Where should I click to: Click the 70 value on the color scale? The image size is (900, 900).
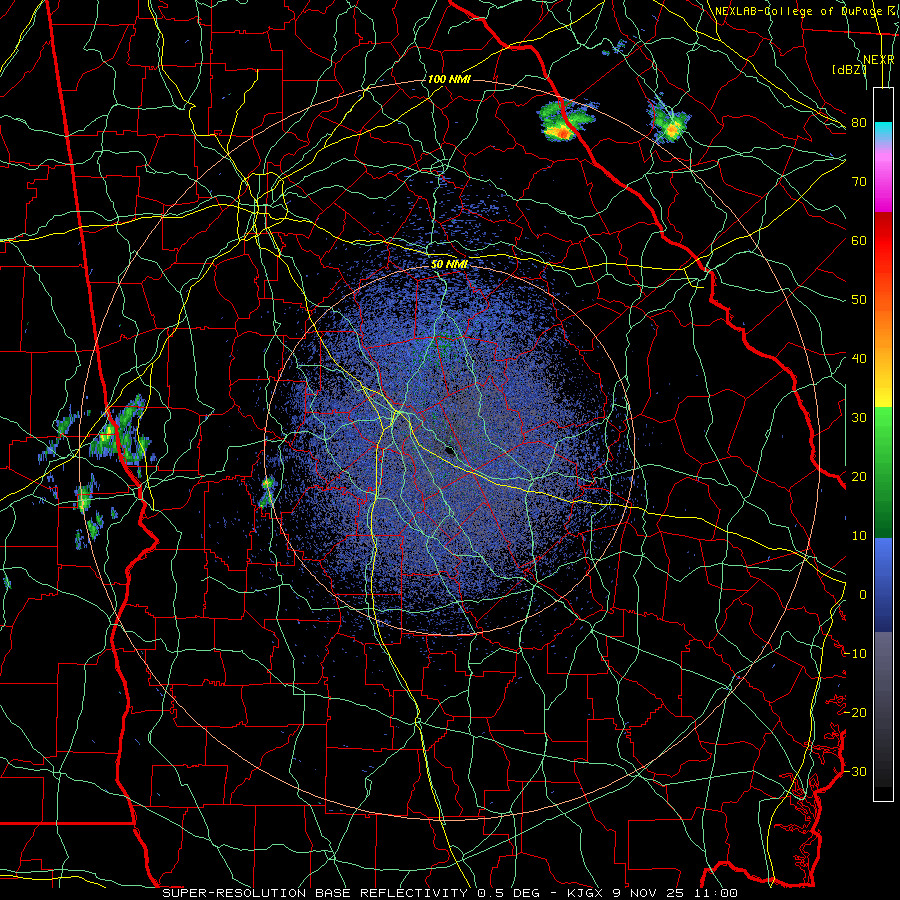pos(859,182)
